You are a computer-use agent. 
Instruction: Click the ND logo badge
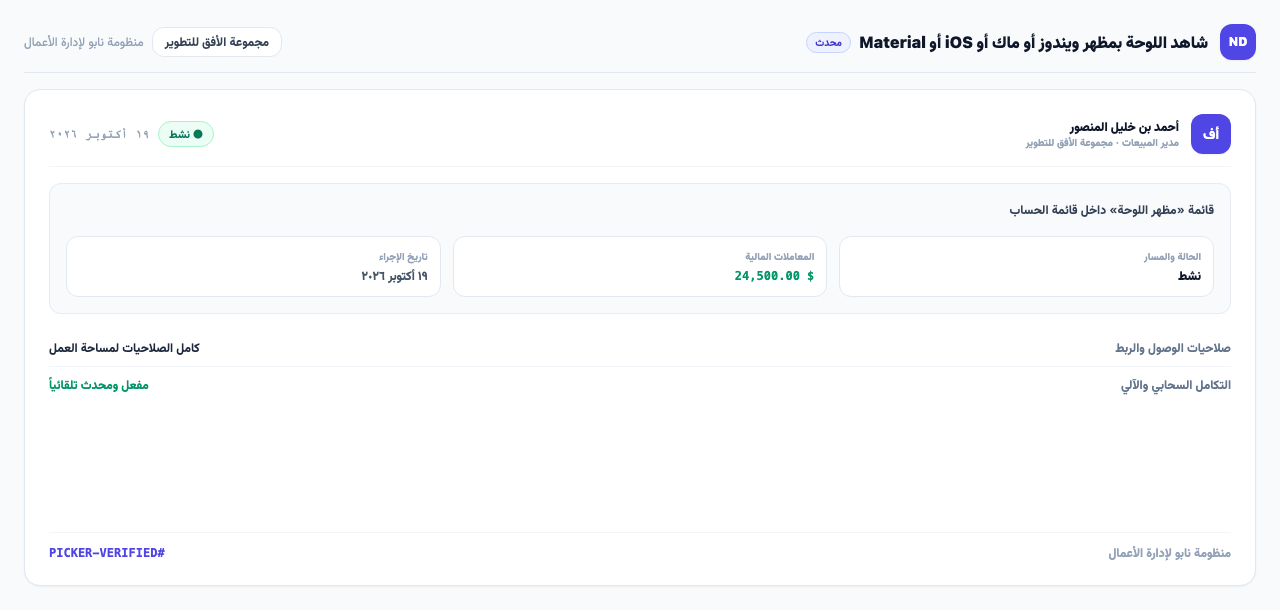tap(1238, 42)
